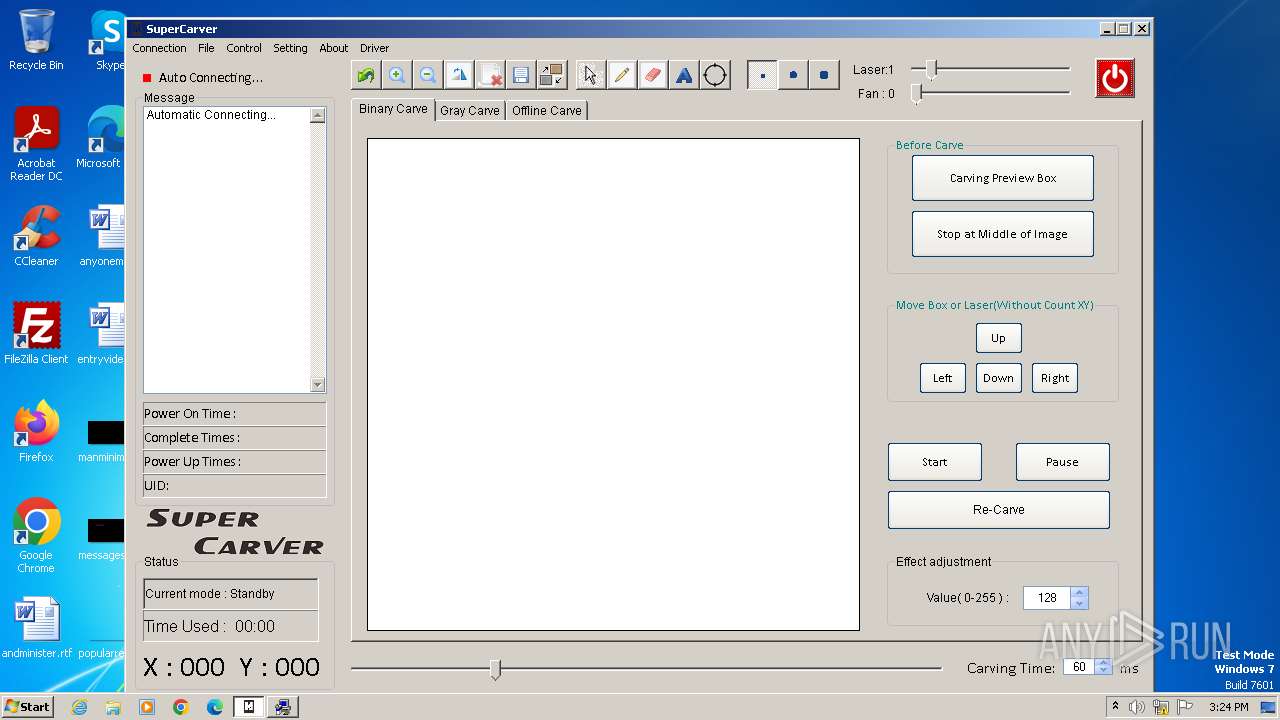Open Microsoft Edge from the taskbar

[215, 707]
